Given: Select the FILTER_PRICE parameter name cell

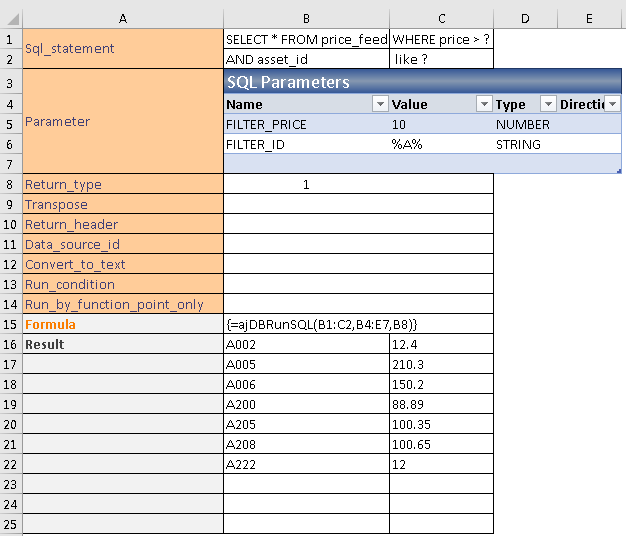Looking at the screenshot, I should point(306,125).
